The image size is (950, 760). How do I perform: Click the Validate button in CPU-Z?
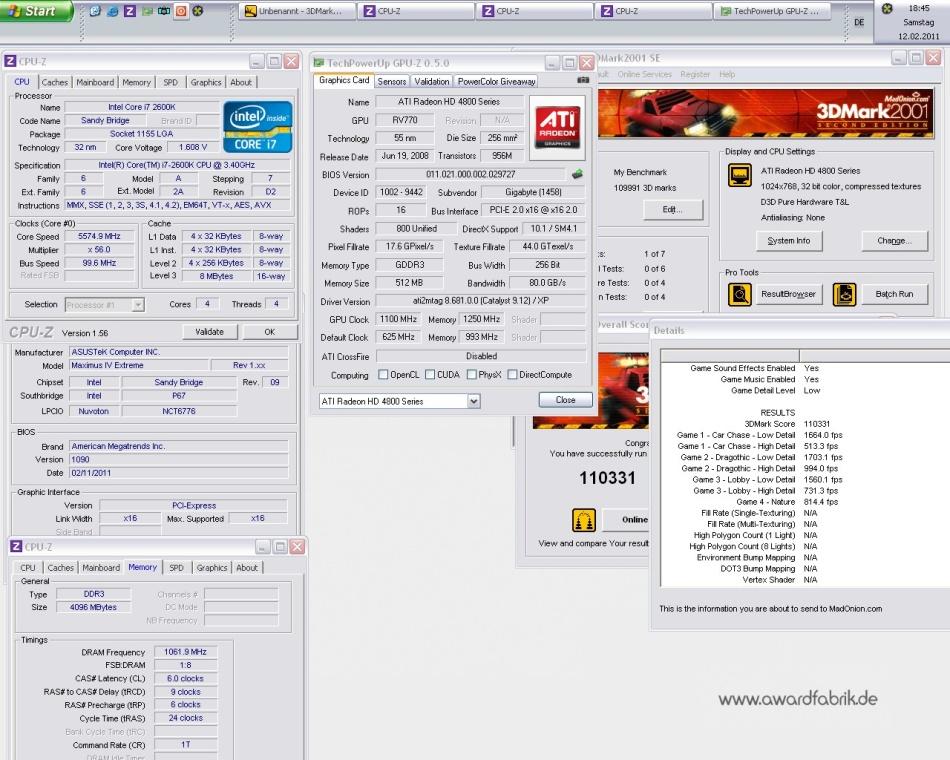(210, 332)
